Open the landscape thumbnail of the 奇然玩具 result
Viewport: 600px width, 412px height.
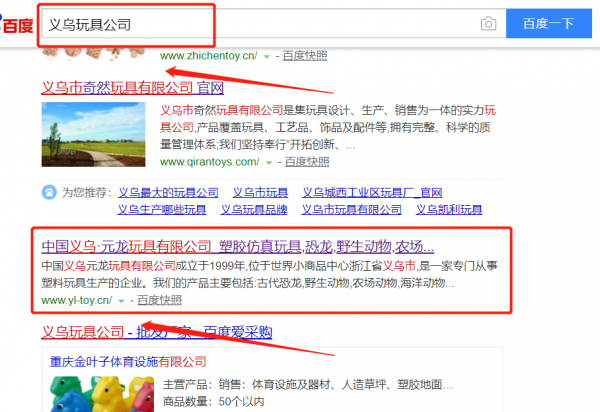click(x=93, y=134)
